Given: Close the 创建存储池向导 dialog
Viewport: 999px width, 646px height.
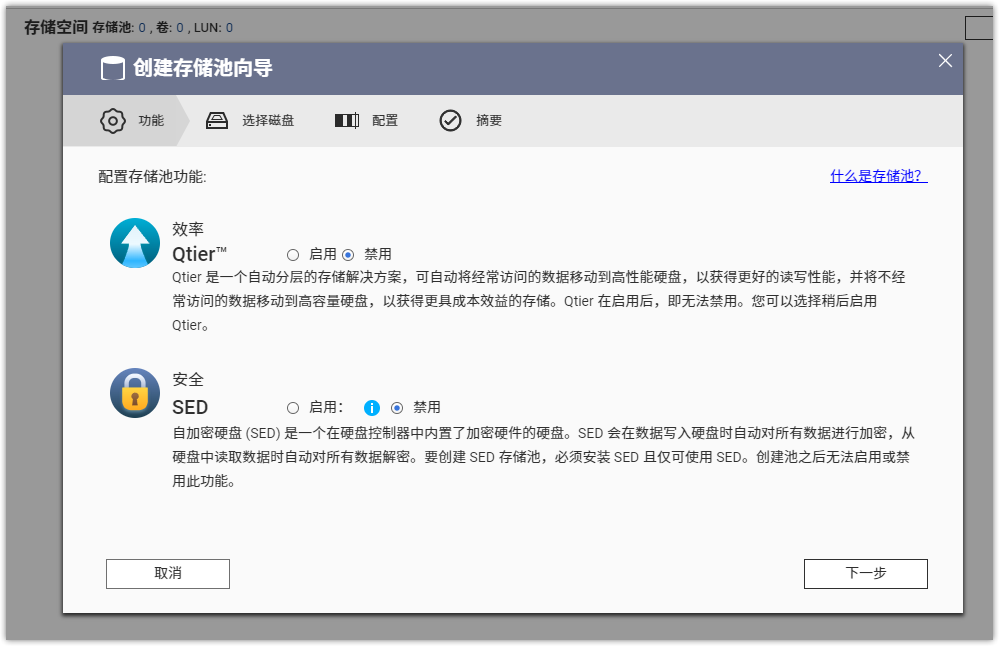Looking at the screenshot, I should click(x=945, y=61).
